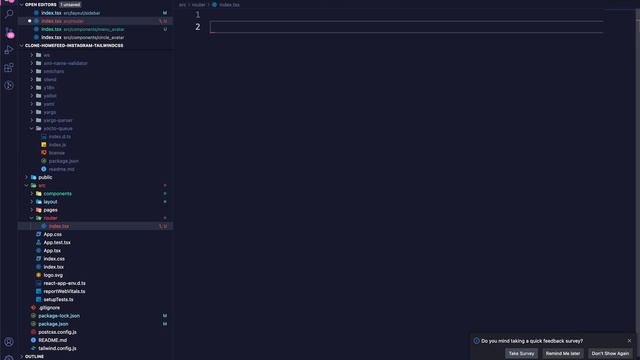Expand the components folder
This screenshot has height=360, width=640.
point(32,194)
